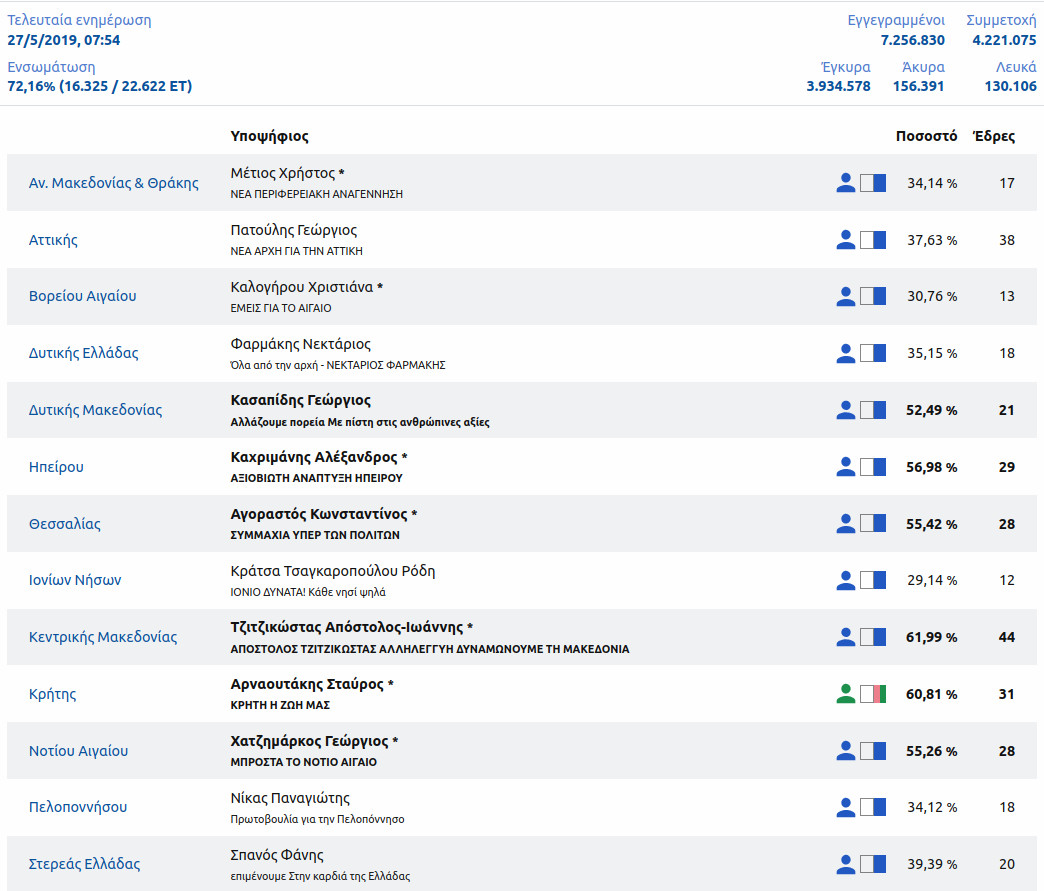Viewport: 1044px width, 891px height.
Task: Open the Αν. Μακεδονίας & Θράκης region link
Action: tap(113, 183)
